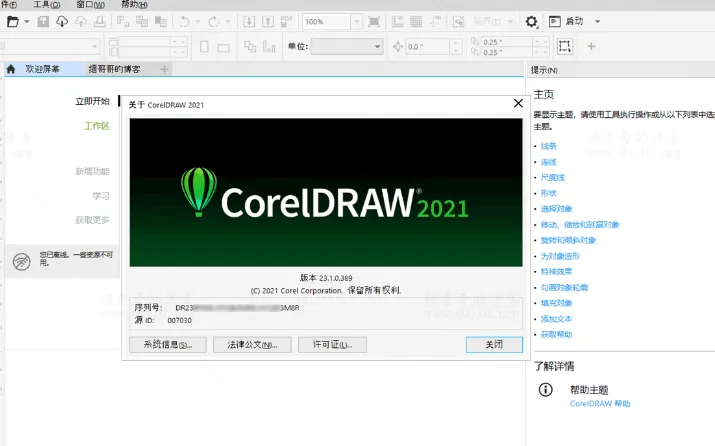Click the info icon beside 帮助主题
The width and height of the screenshot is (715, 446).
[545, 389]
